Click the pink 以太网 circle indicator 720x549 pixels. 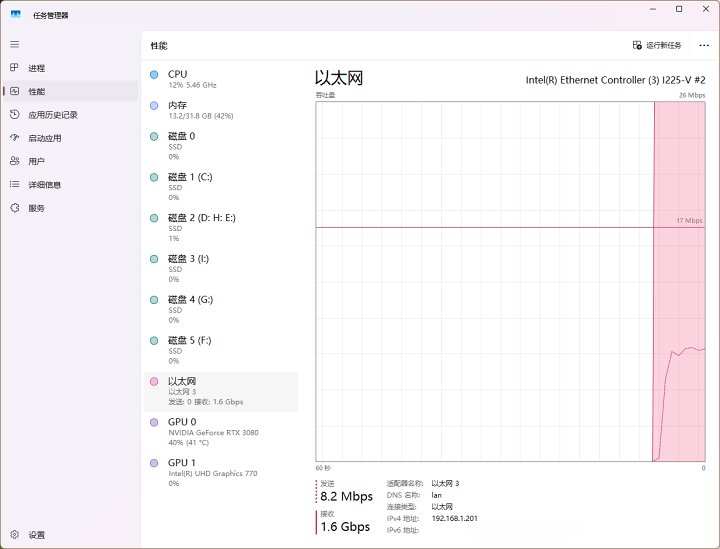click(x=153, y=382)
